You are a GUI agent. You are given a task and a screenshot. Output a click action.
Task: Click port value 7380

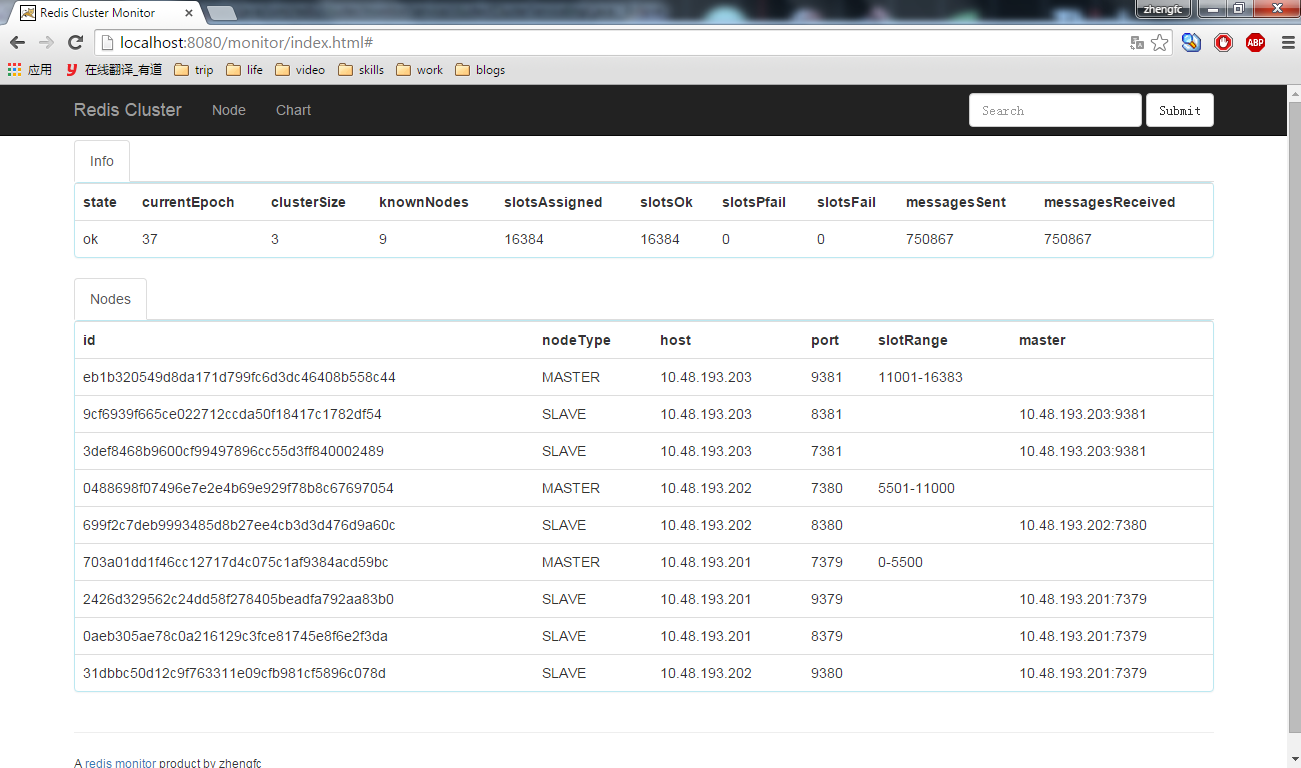coord(827,488)
